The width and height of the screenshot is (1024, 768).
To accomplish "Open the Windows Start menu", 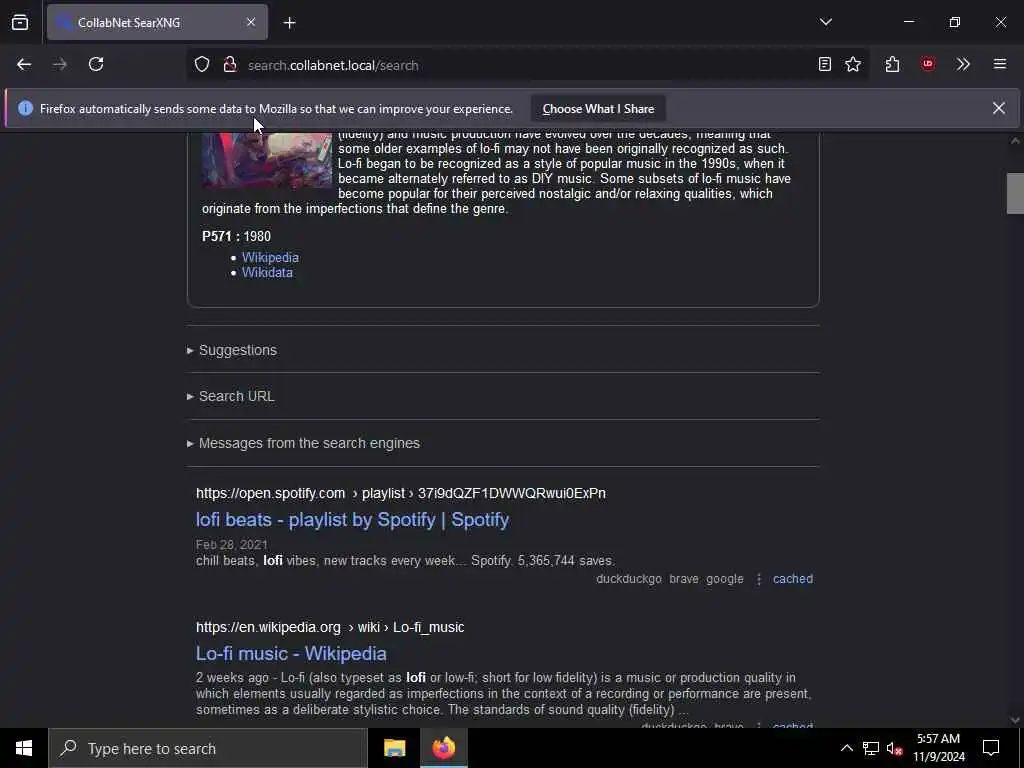I will point(24,748).
